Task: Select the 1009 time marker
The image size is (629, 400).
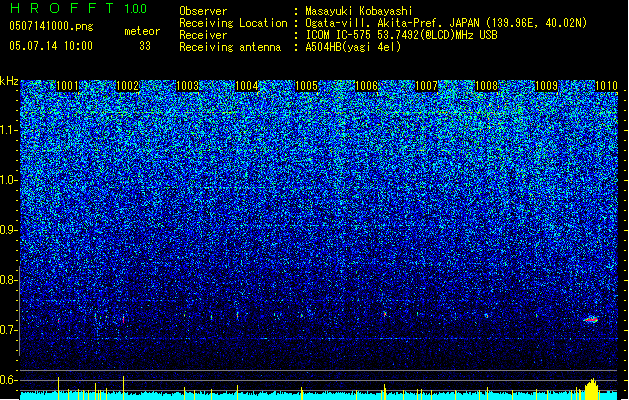Action: (546, 86)
